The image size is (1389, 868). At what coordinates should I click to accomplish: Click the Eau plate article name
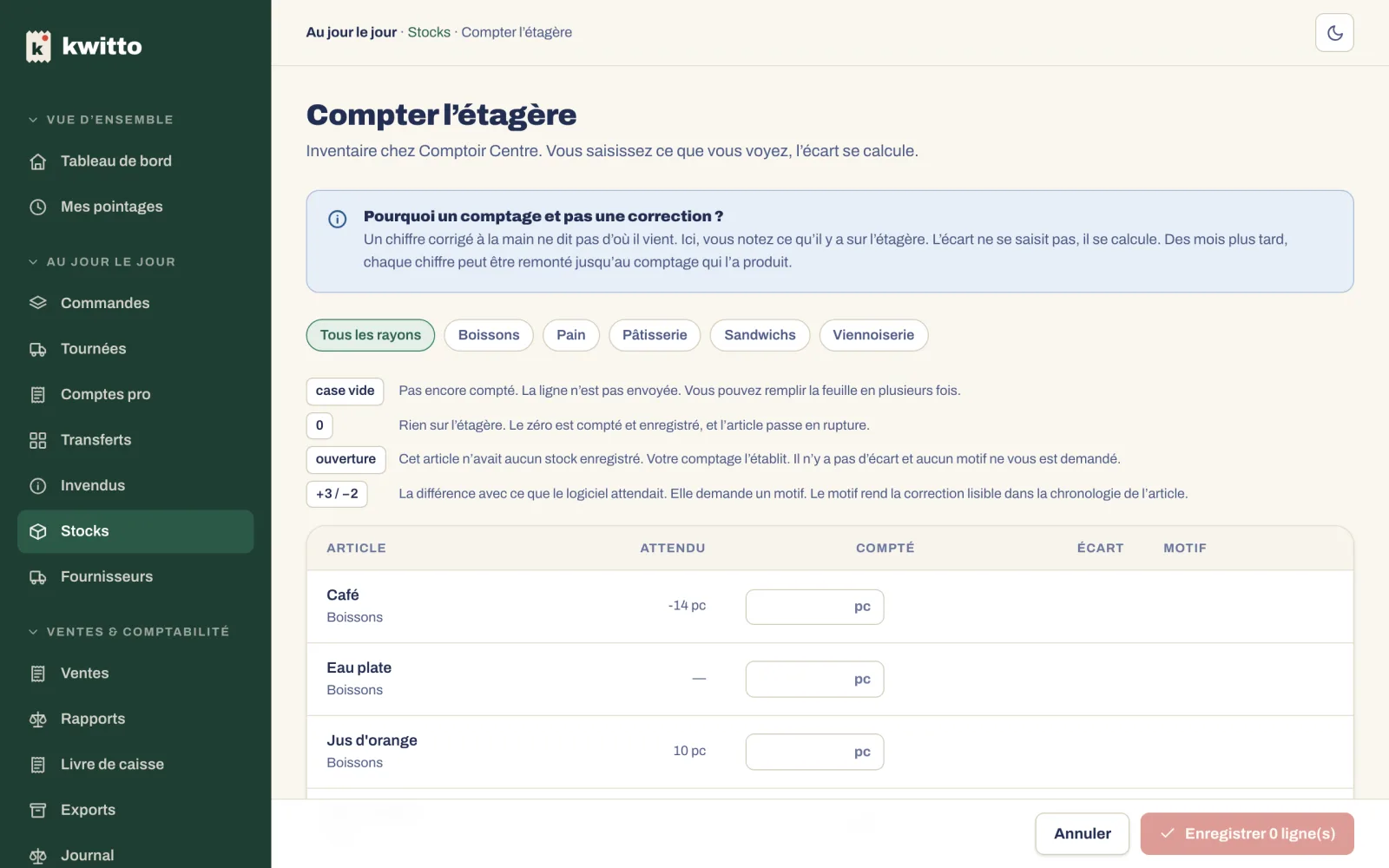[359, 668]
